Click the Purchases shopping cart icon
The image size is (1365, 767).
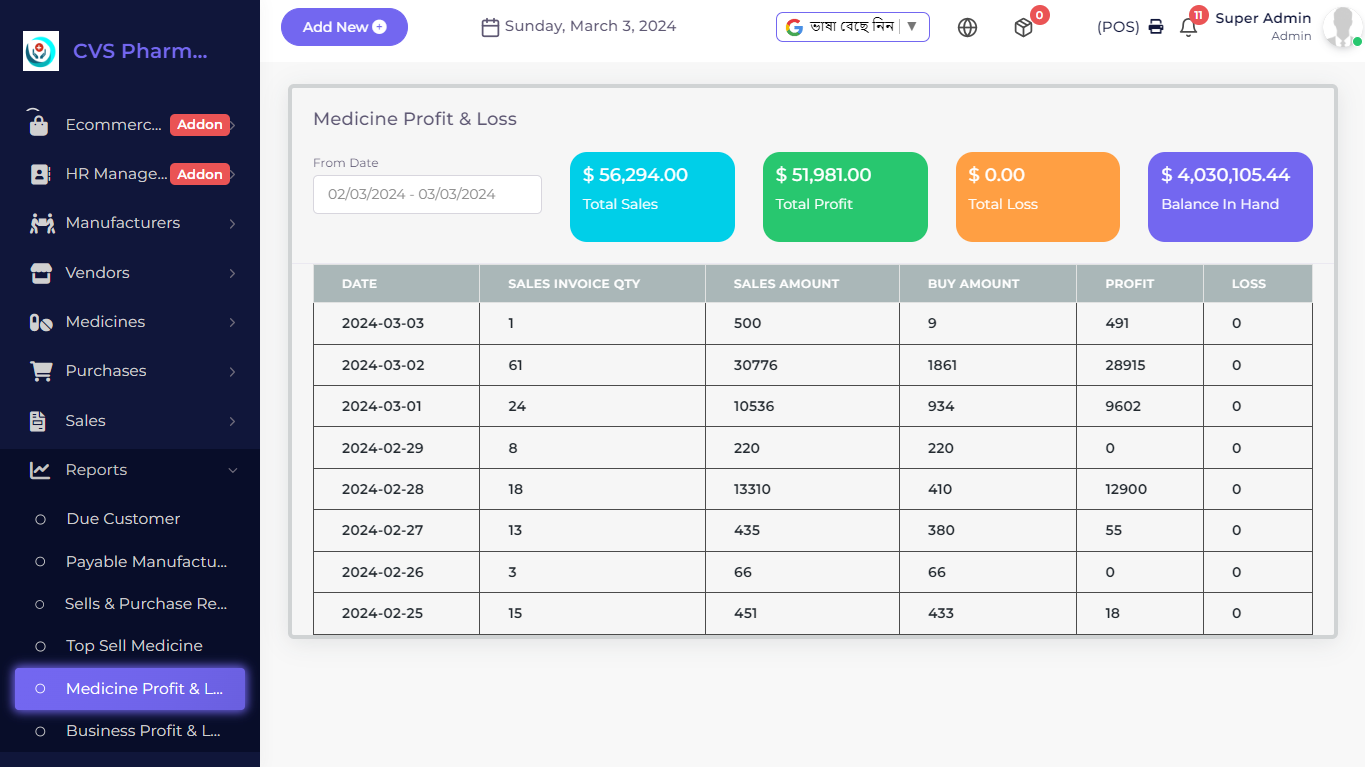(41, 371)
